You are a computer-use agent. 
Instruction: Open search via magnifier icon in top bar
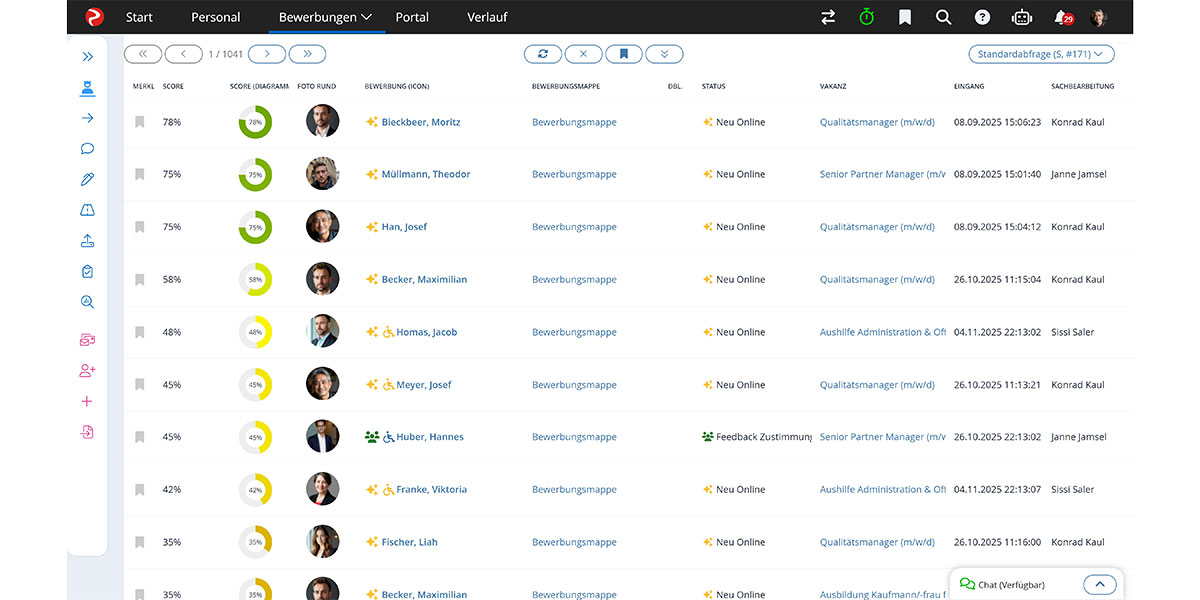click(943, 17)
